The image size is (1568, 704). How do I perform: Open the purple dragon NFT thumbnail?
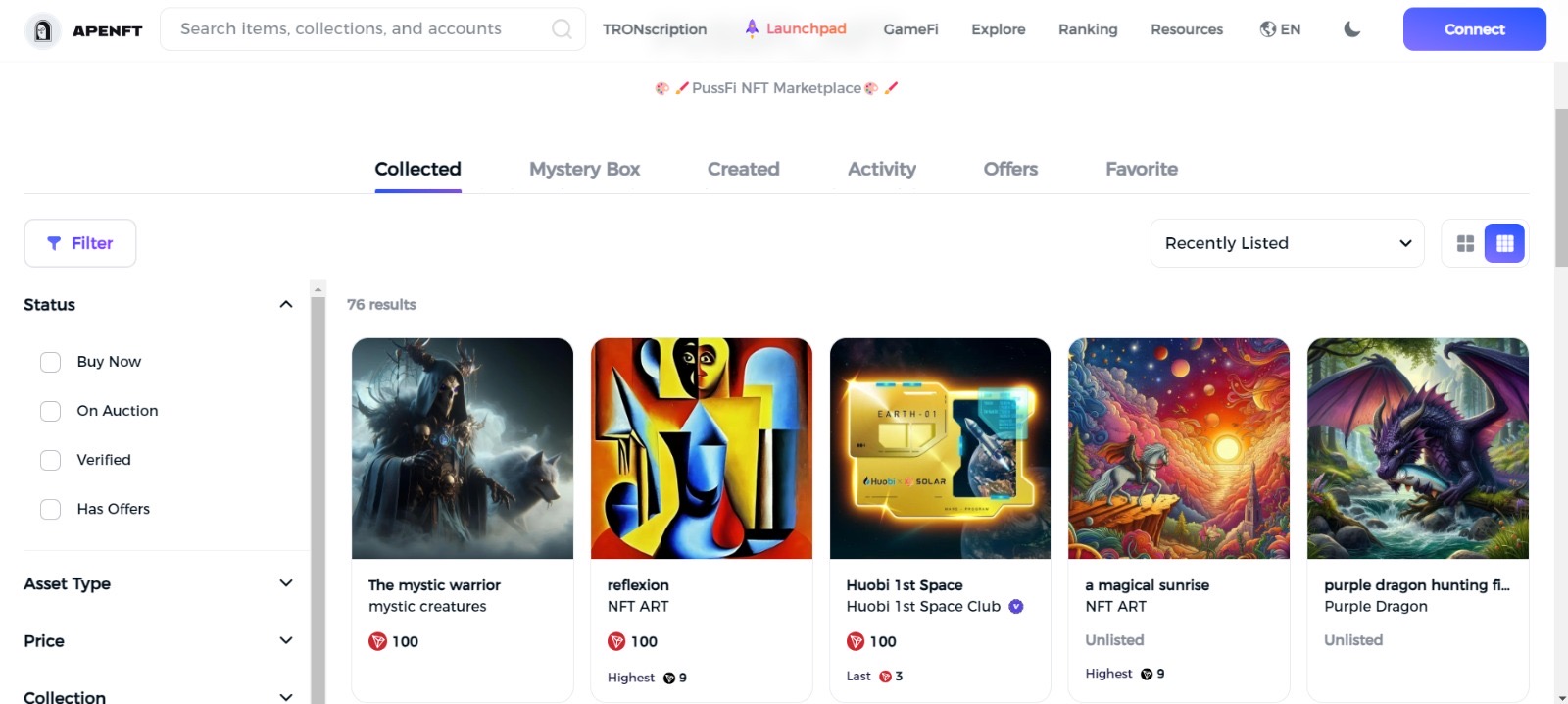[x=1417, y=449]
